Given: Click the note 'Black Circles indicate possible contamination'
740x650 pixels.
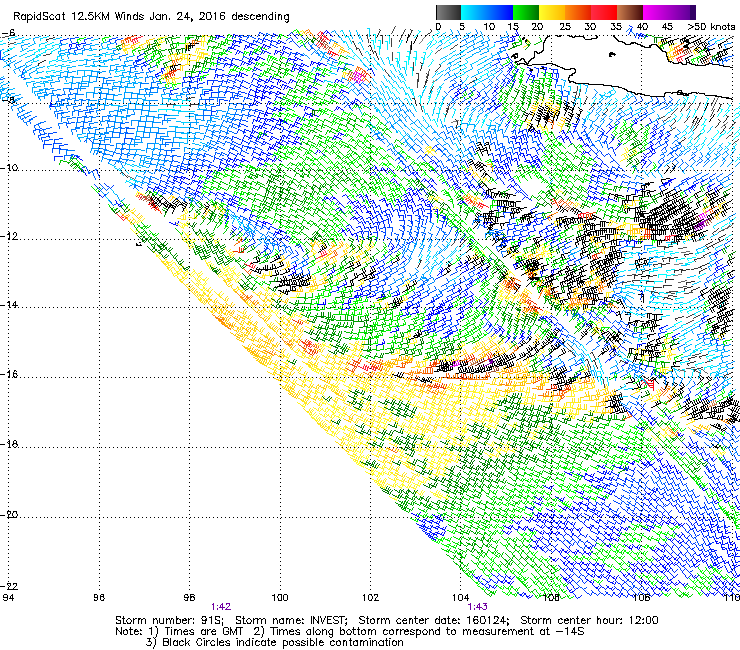Looking at the screenshot, I should [283, 642].
